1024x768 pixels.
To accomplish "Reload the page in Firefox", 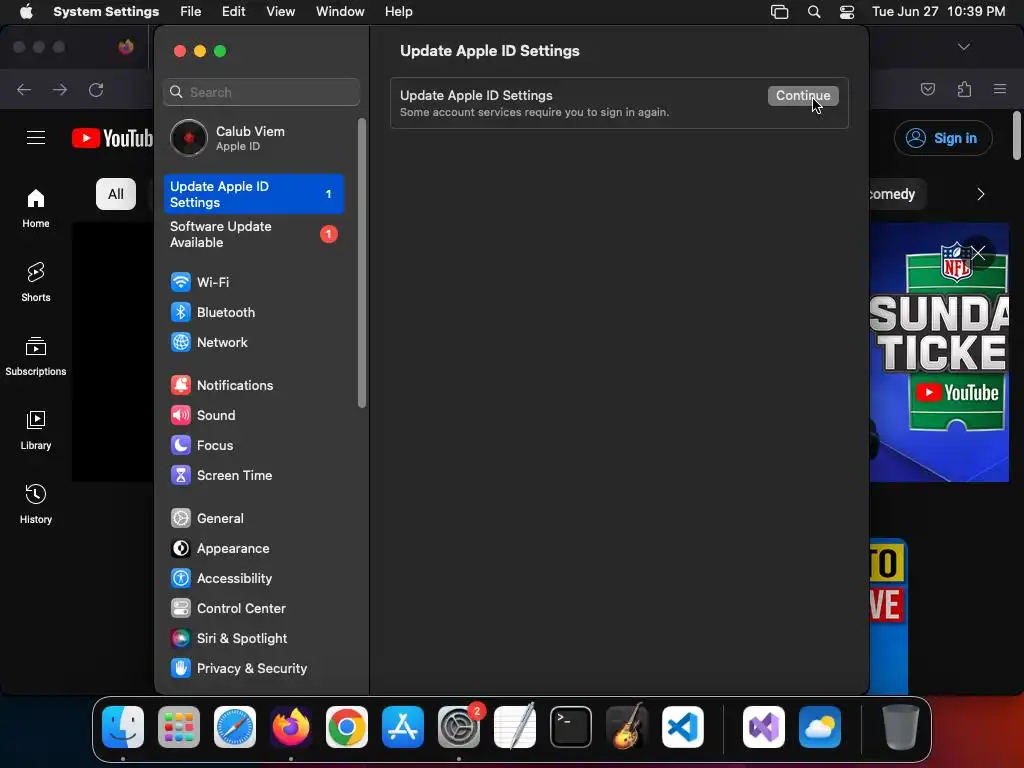I will (x=96, y=89).
